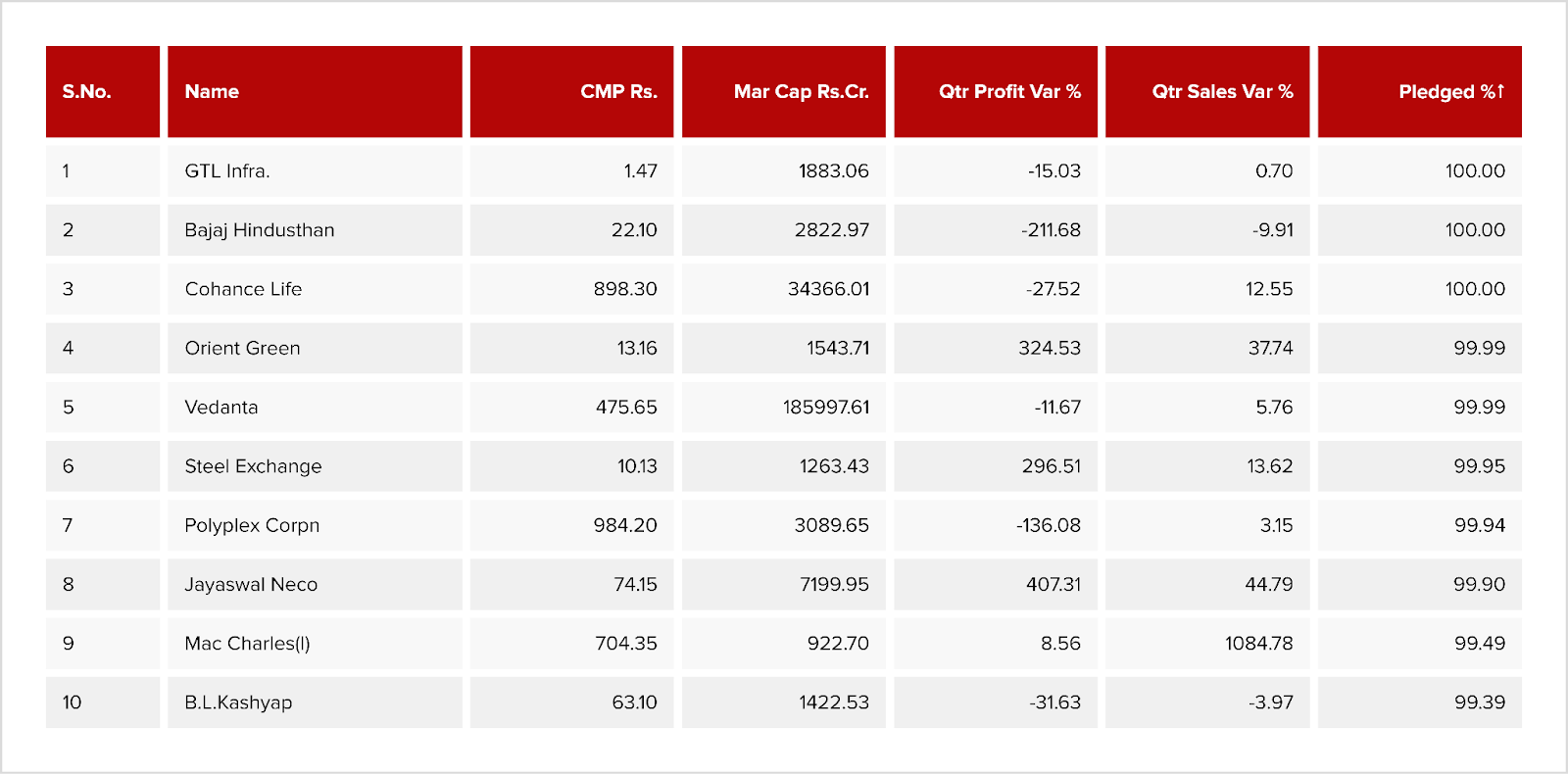1568x774 pixels.
Task: Select Polyplex Corpn in the table
Action: click(x=252, y=525)
